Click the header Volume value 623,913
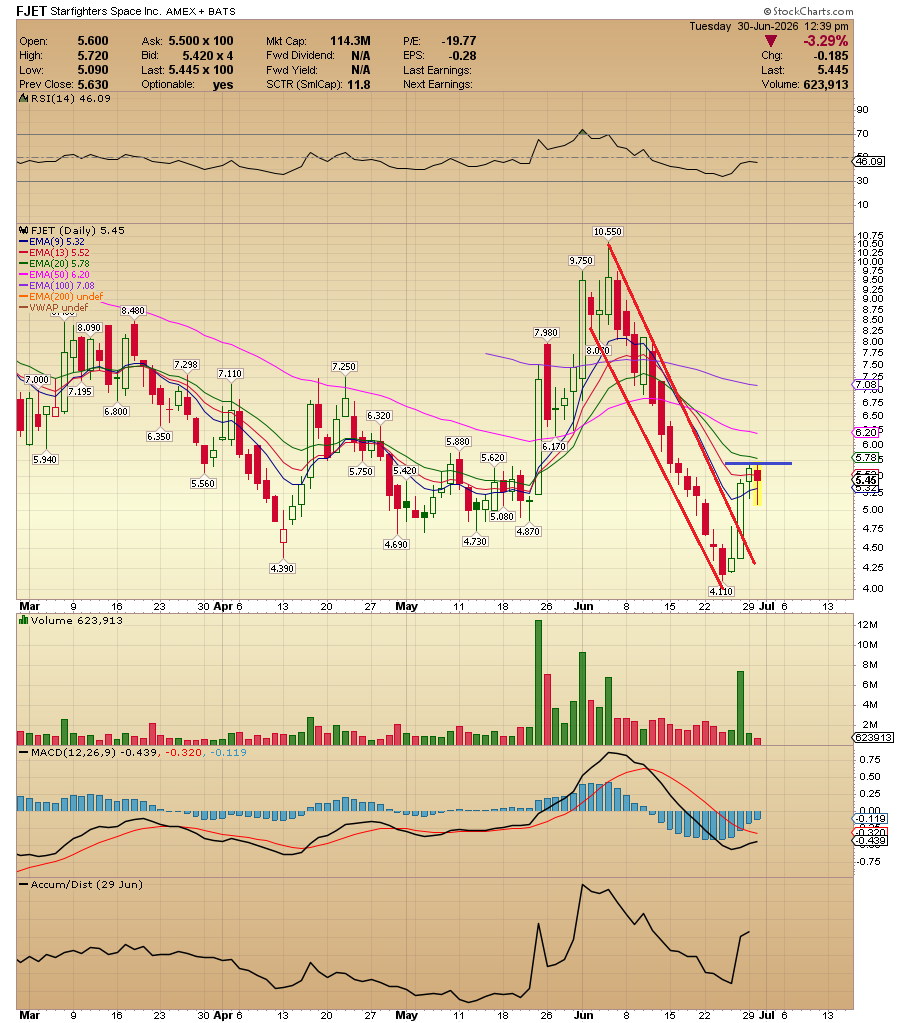Screen dimensions: 900x1023 826,84
